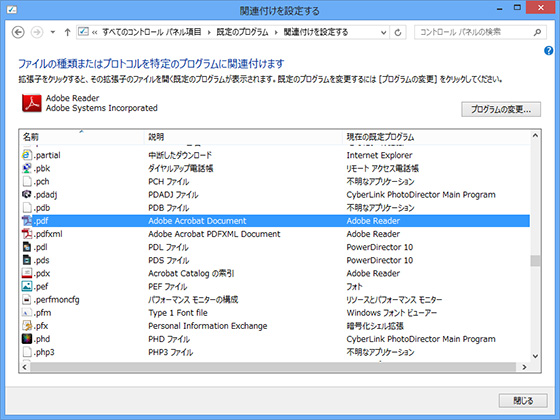The height and width of the screenshot is (420, 560).
Task: Click the 閉じる button
Action: [523, 400]
